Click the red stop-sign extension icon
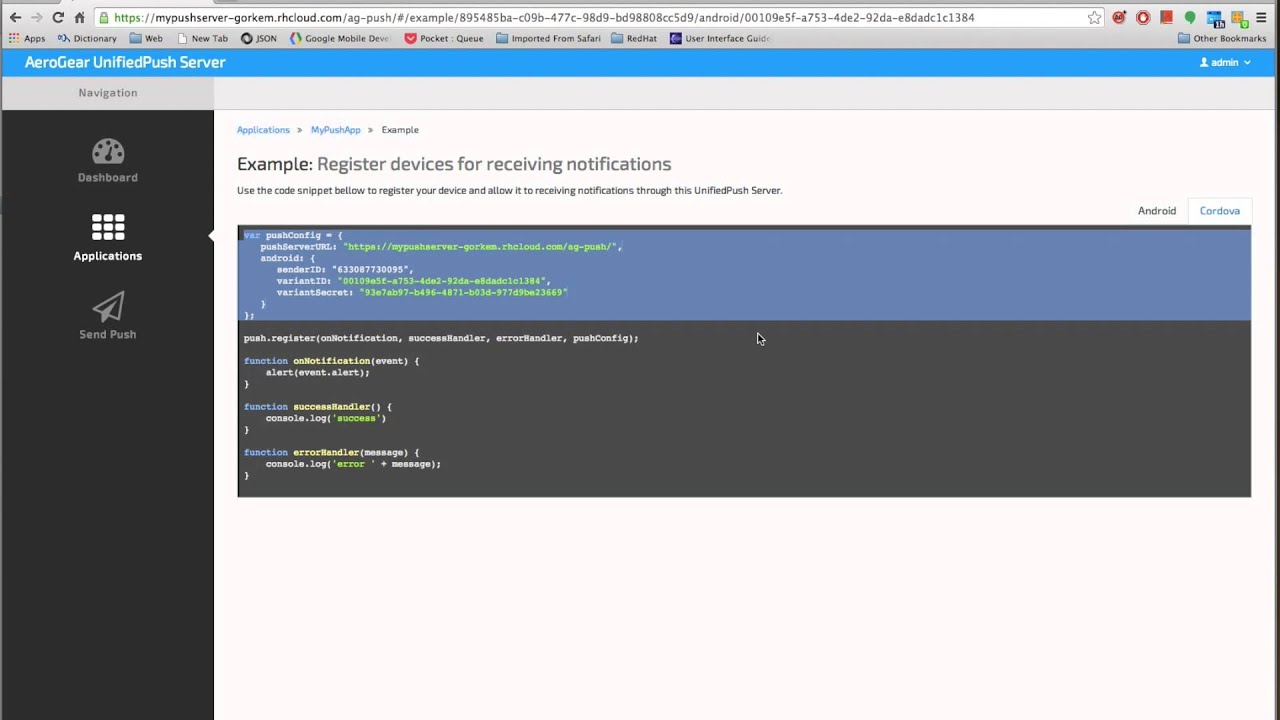Image resolution: width=1280 pixels, height=720 pixels. tap(1143, 17)
